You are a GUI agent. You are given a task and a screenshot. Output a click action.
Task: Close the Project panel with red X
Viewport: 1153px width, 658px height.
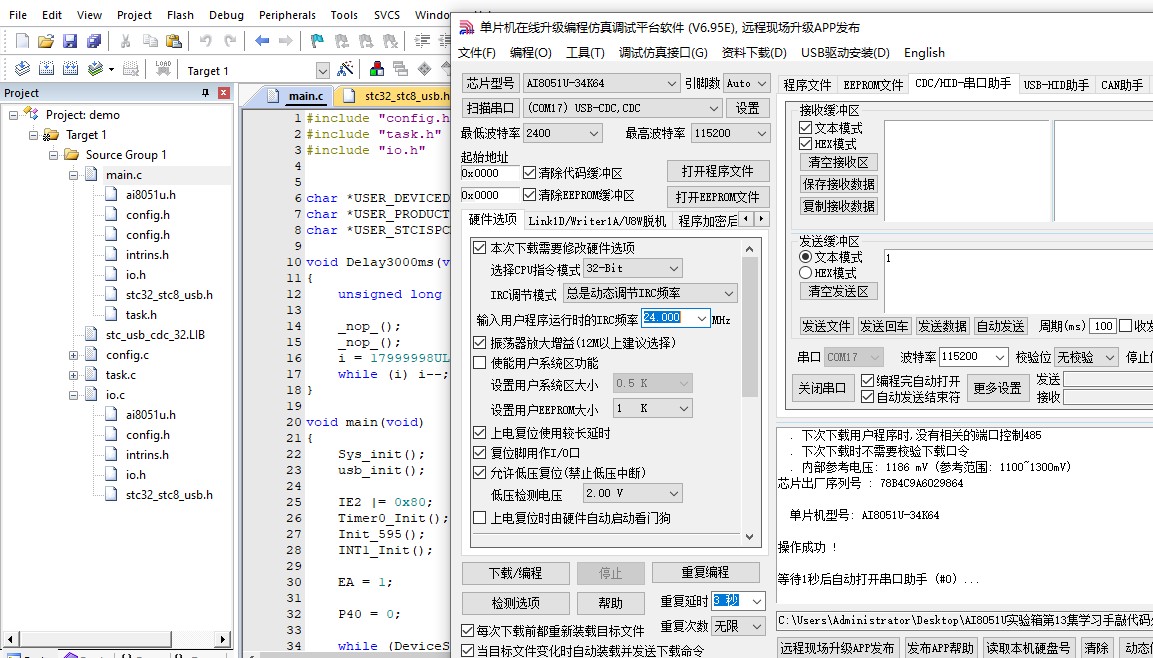(224, 93)
